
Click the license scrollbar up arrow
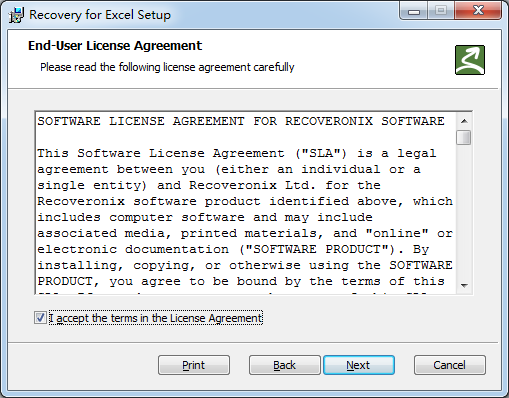tap(464, 121)
